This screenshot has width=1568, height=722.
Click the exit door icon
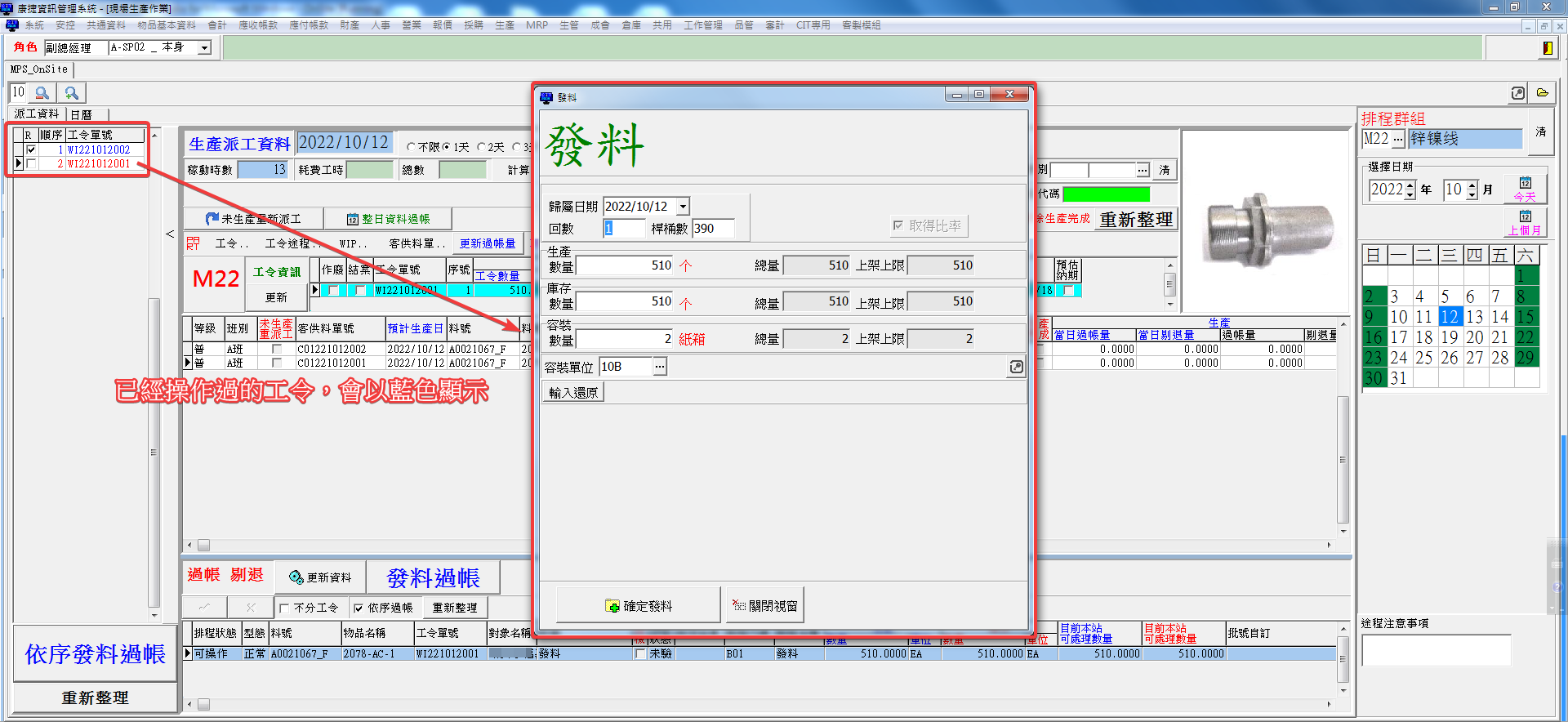(x=1547, y=48)
